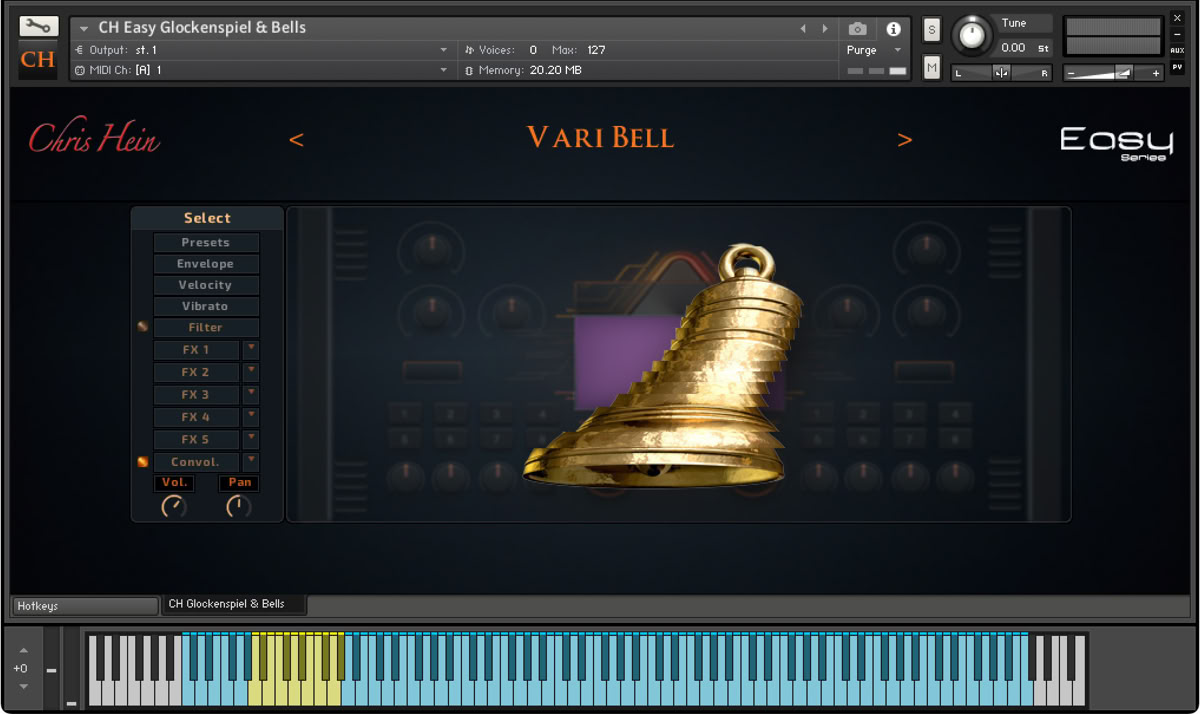Open the instrument info icon

point(893,29)
